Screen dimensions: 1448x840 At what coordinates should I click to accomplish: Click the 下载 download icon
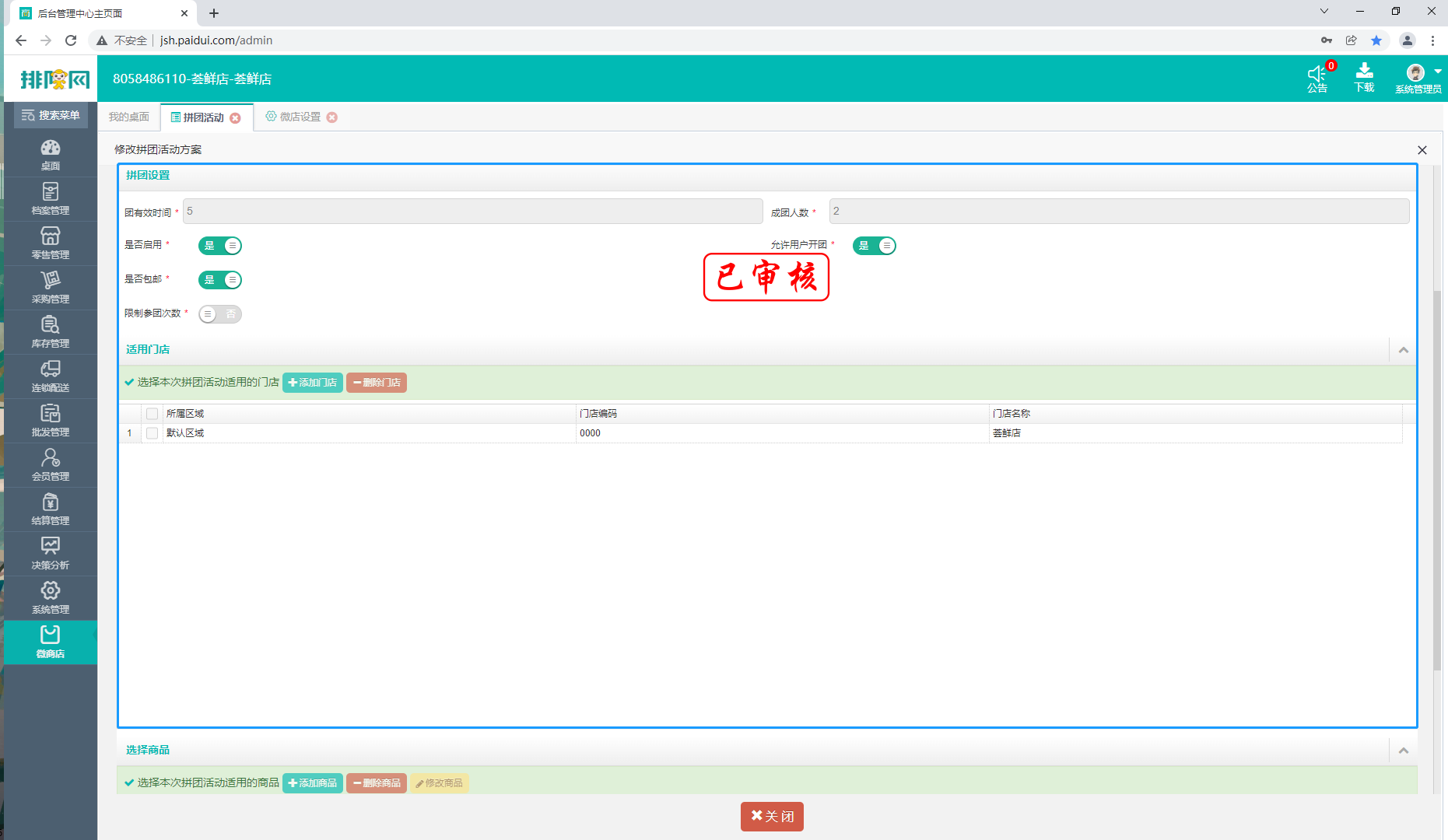[1364, 79]
